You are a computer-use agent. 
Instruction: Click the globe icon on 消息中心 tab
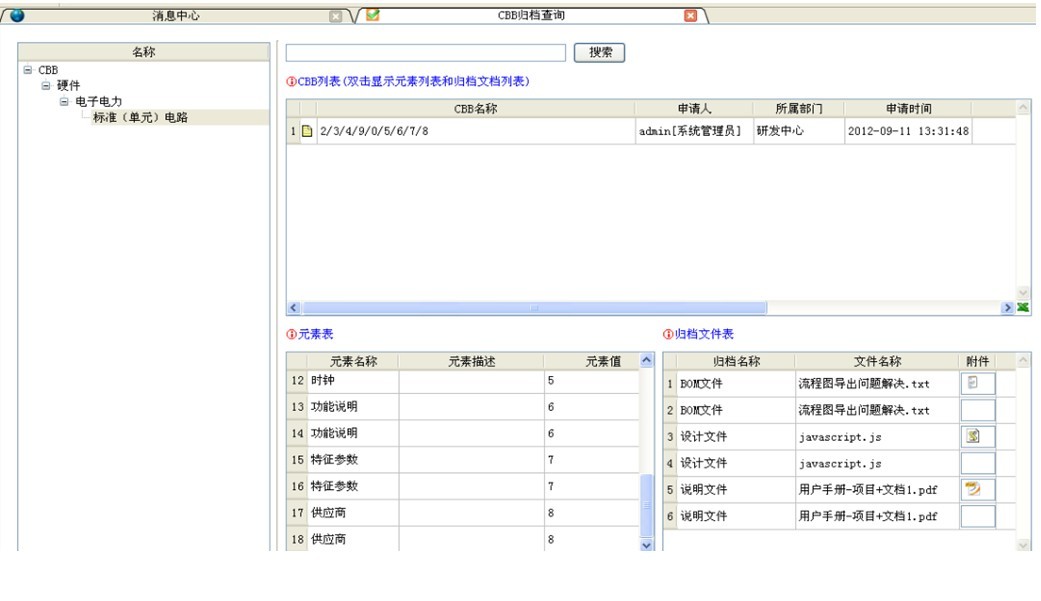tap(17, 15)
